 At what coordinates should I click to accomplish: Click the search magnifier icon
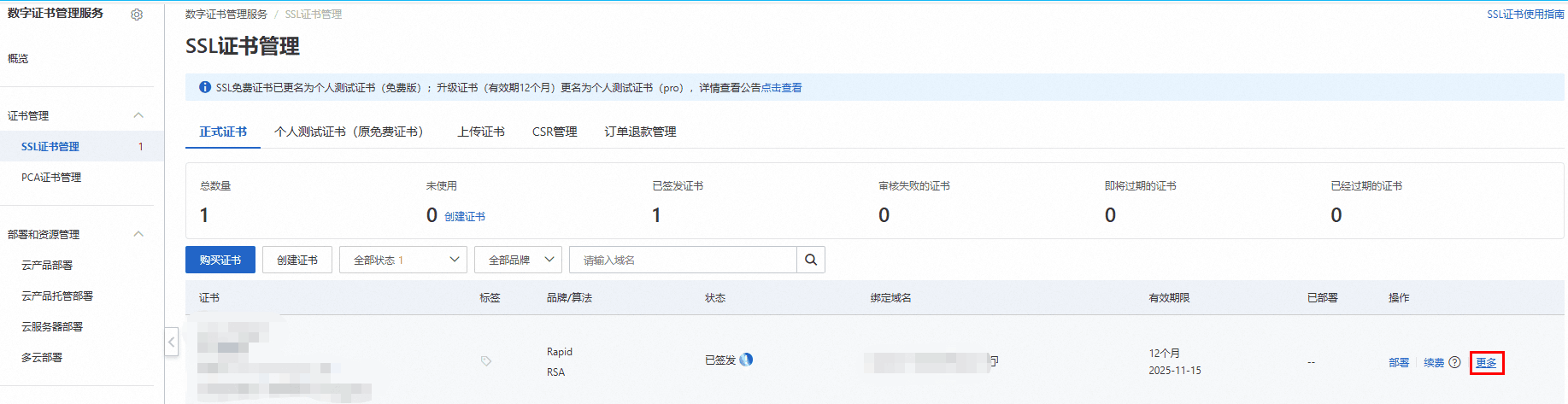[811, 260]
